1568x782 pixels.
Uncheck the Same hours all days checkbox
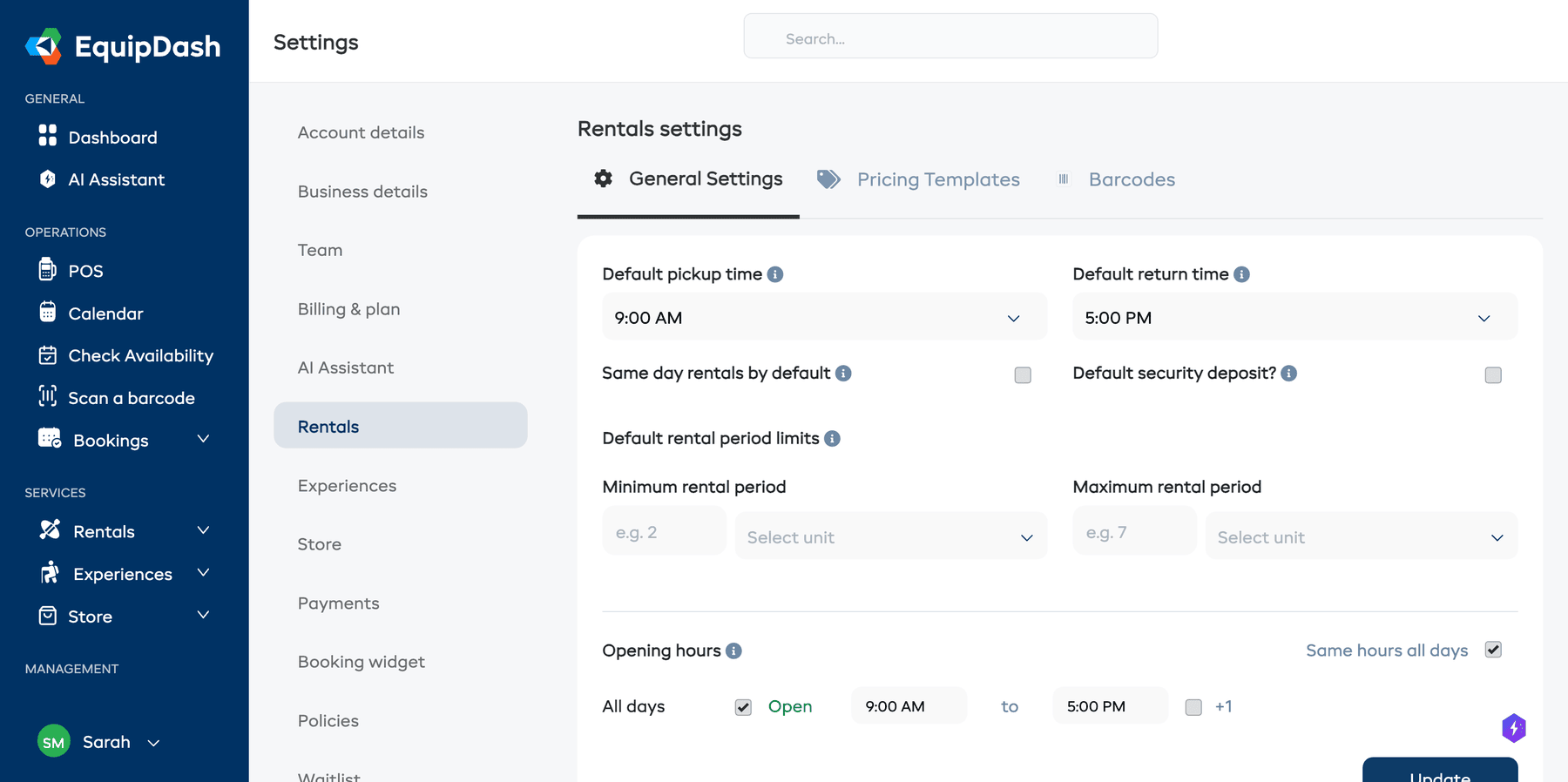pos(1493,651)
